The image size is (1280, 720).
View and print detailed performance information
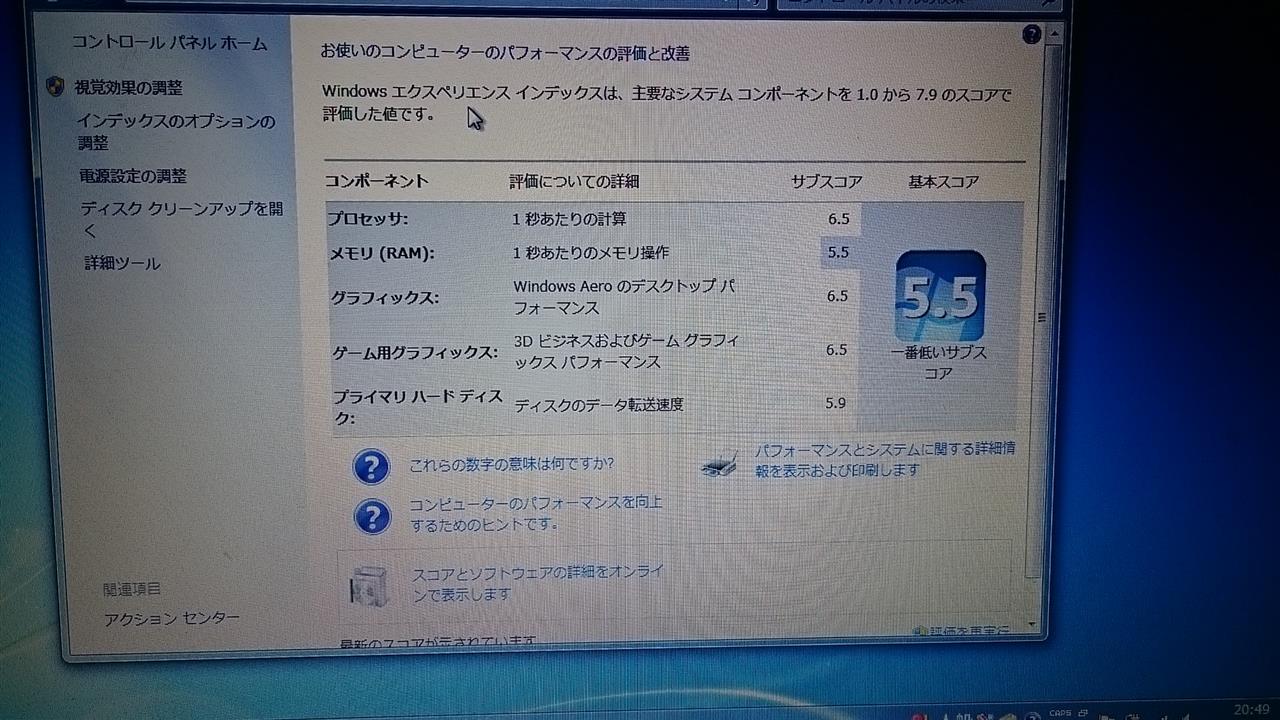[885, 459]
